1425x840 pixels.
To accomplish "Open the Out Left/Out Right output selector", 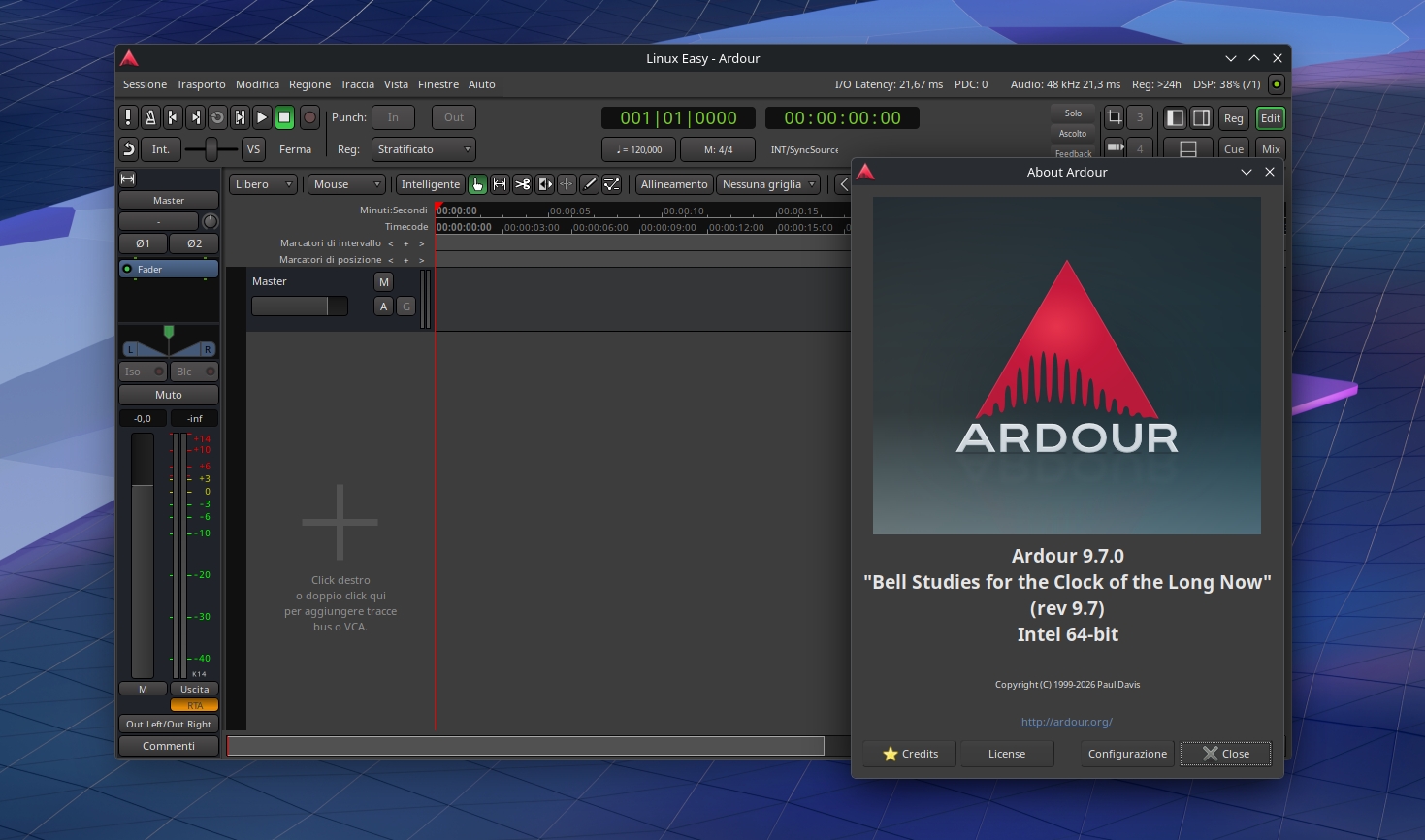I will point(169,724).
